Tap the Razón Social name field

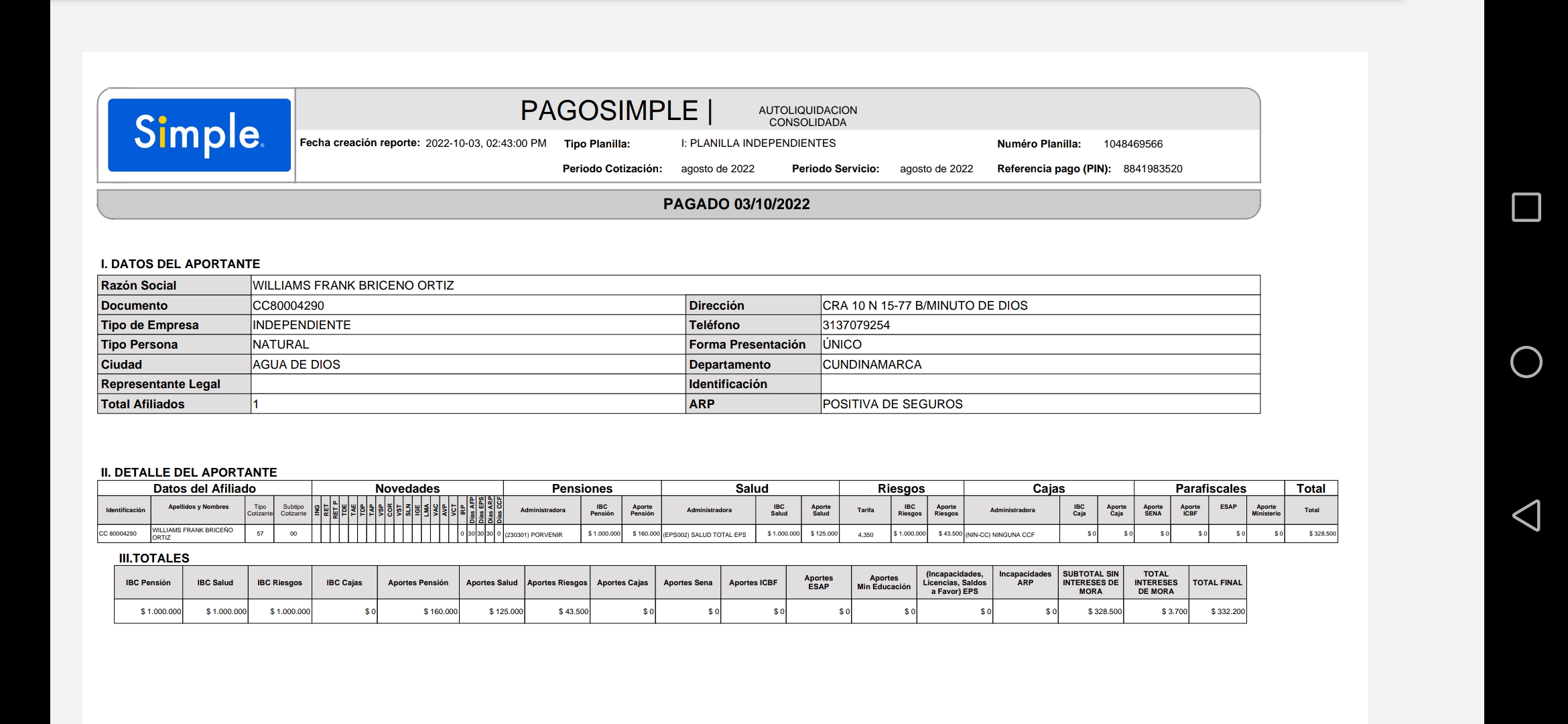pyautogui.click(x=353, y=286)
